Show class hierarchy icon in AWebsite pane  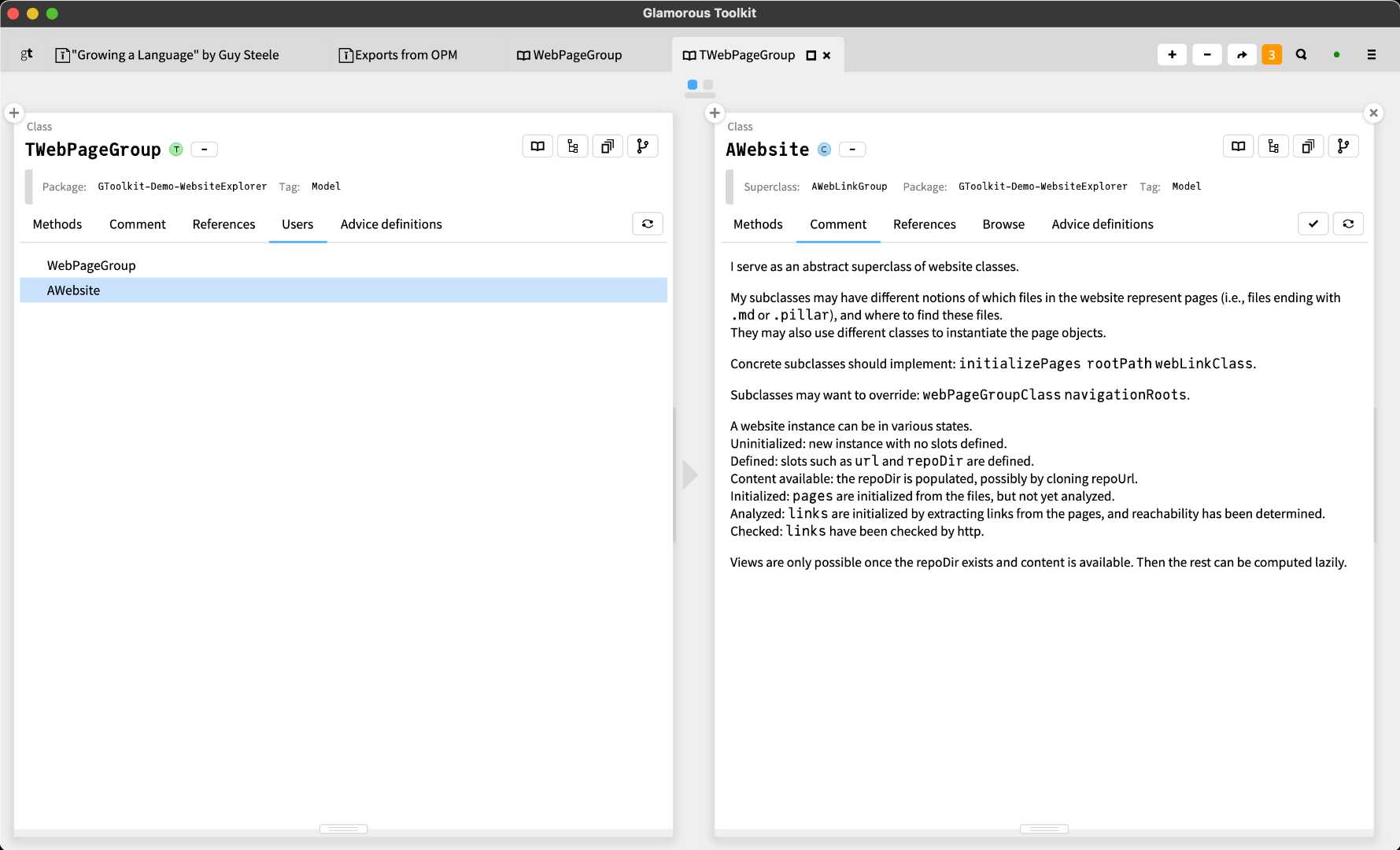pyautogui.click(x=1273, y=146)
